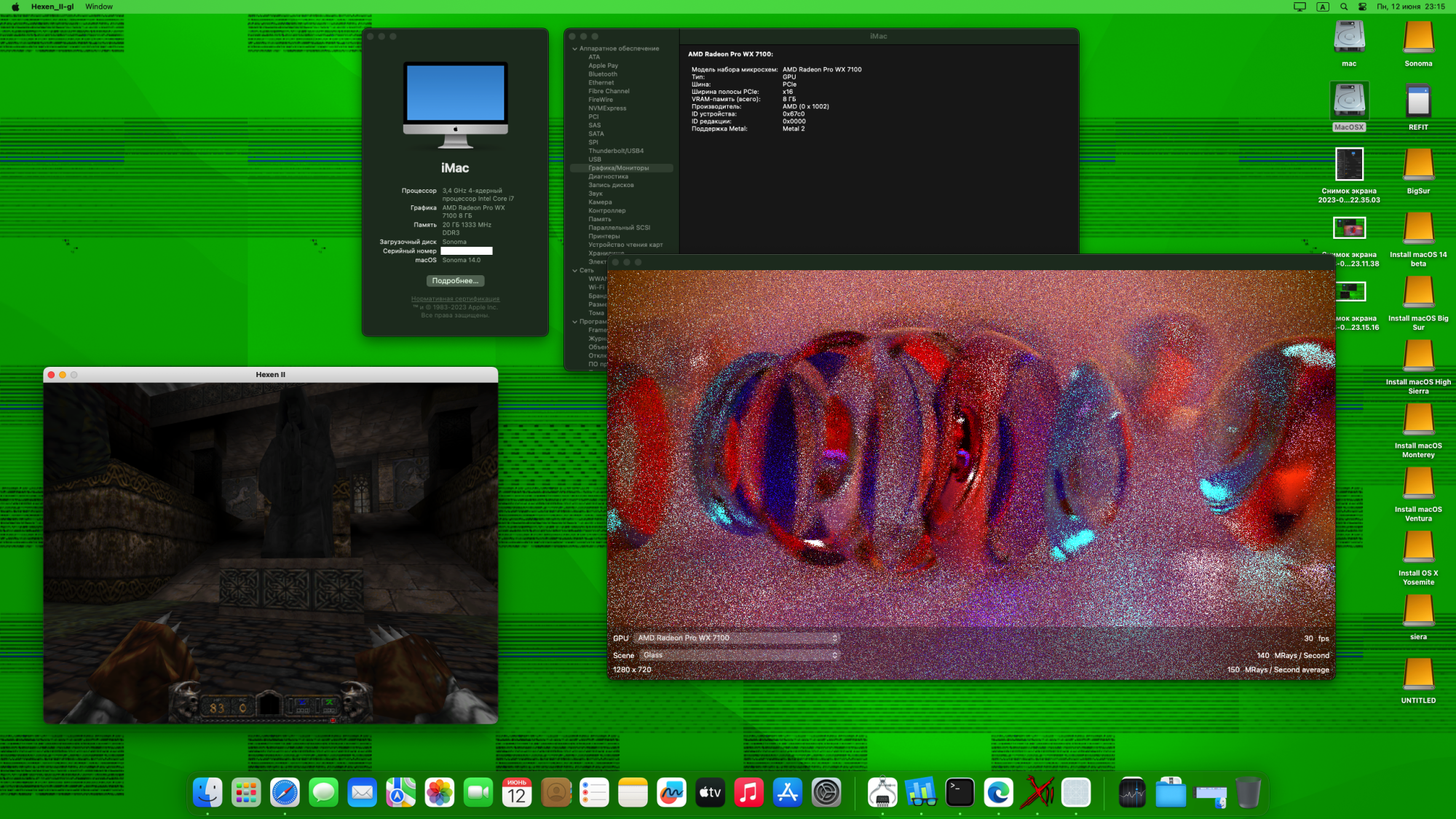The width and height of the screenshot is (1456, 819).
Task: Open GPU selector dropdown AMD Radeon Pro WX 7100
Action: [x=736, y=638]
